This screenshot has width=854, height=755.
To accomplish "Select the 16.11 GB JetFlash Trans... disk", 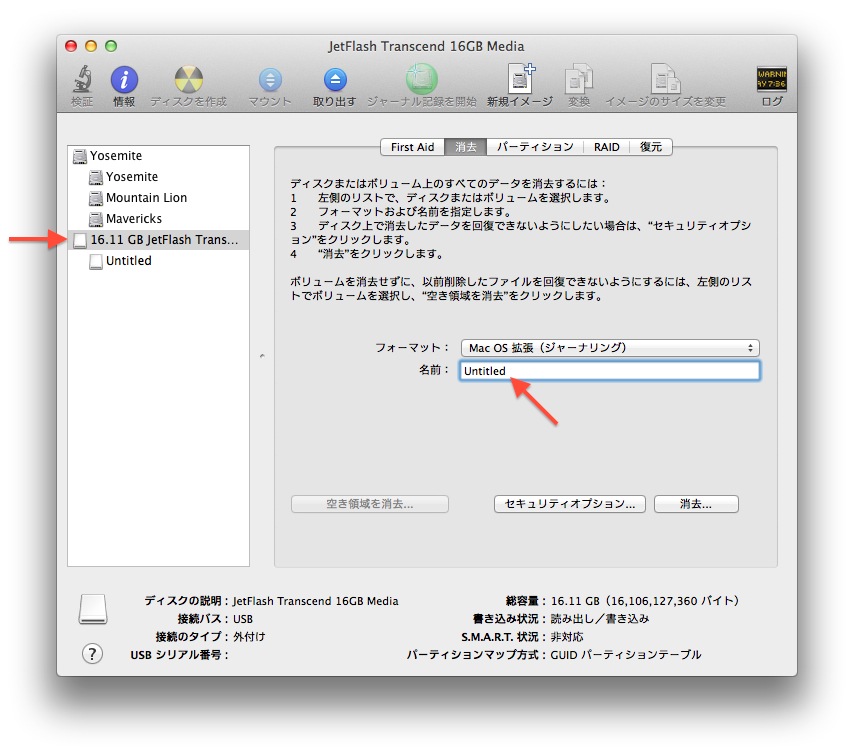I will coord(158,240).
